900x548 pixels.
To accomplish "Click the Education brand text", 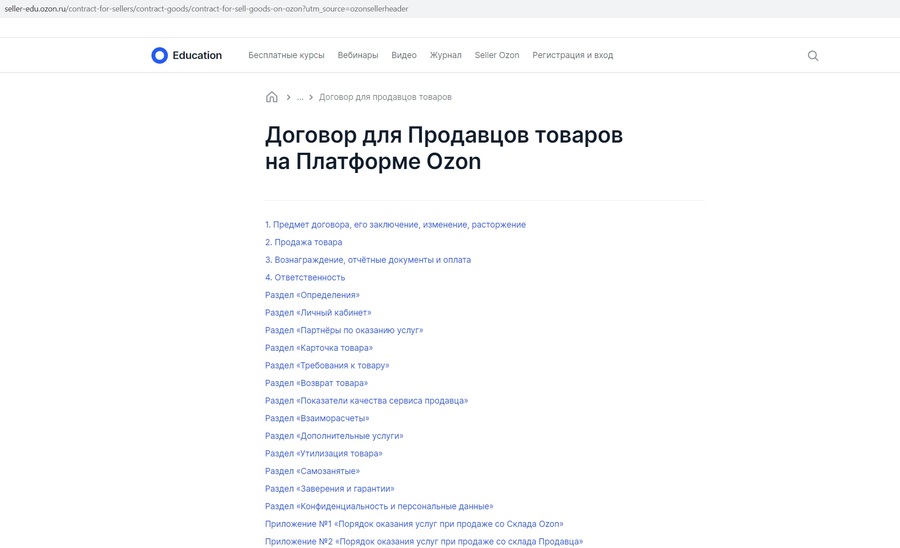I will [197, 55].
